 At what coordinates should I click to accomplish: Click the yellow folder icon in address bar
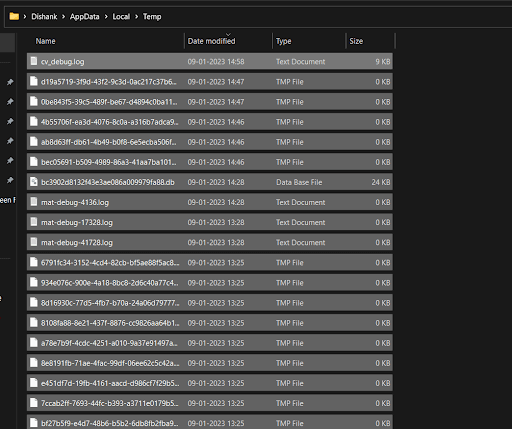pos(14,16)
